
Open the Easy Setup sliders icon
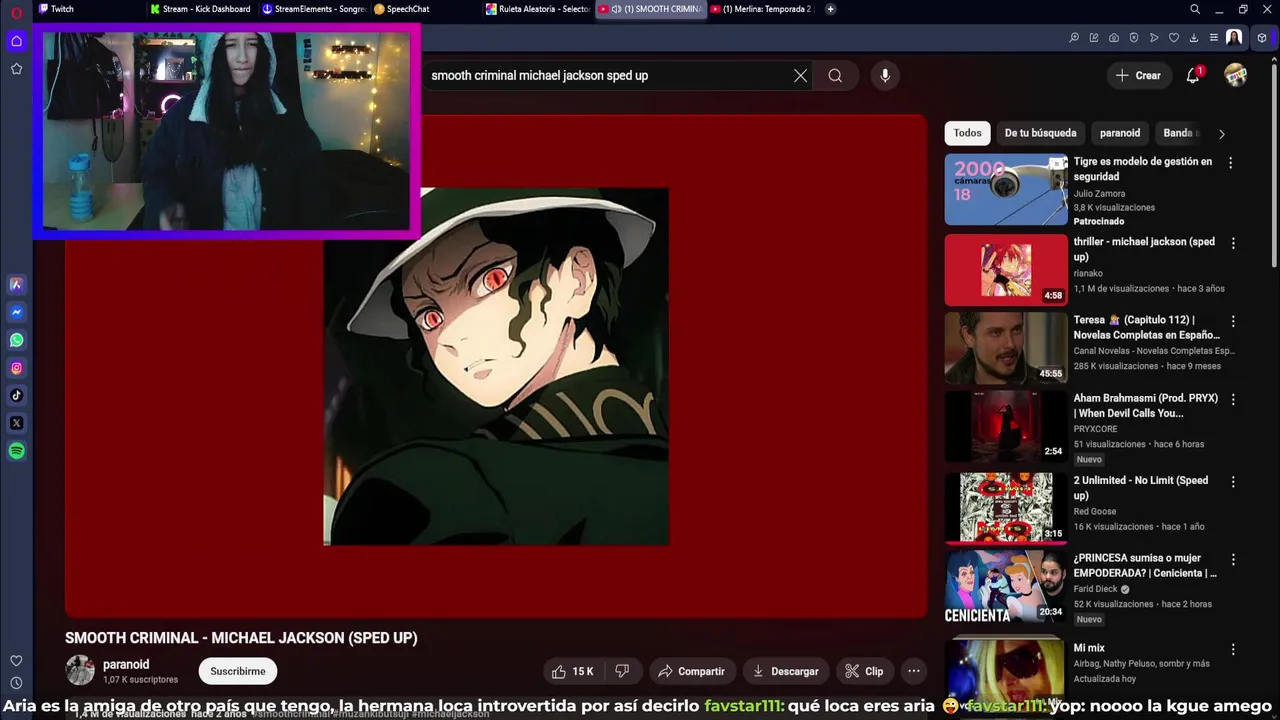click(1214, 38)
